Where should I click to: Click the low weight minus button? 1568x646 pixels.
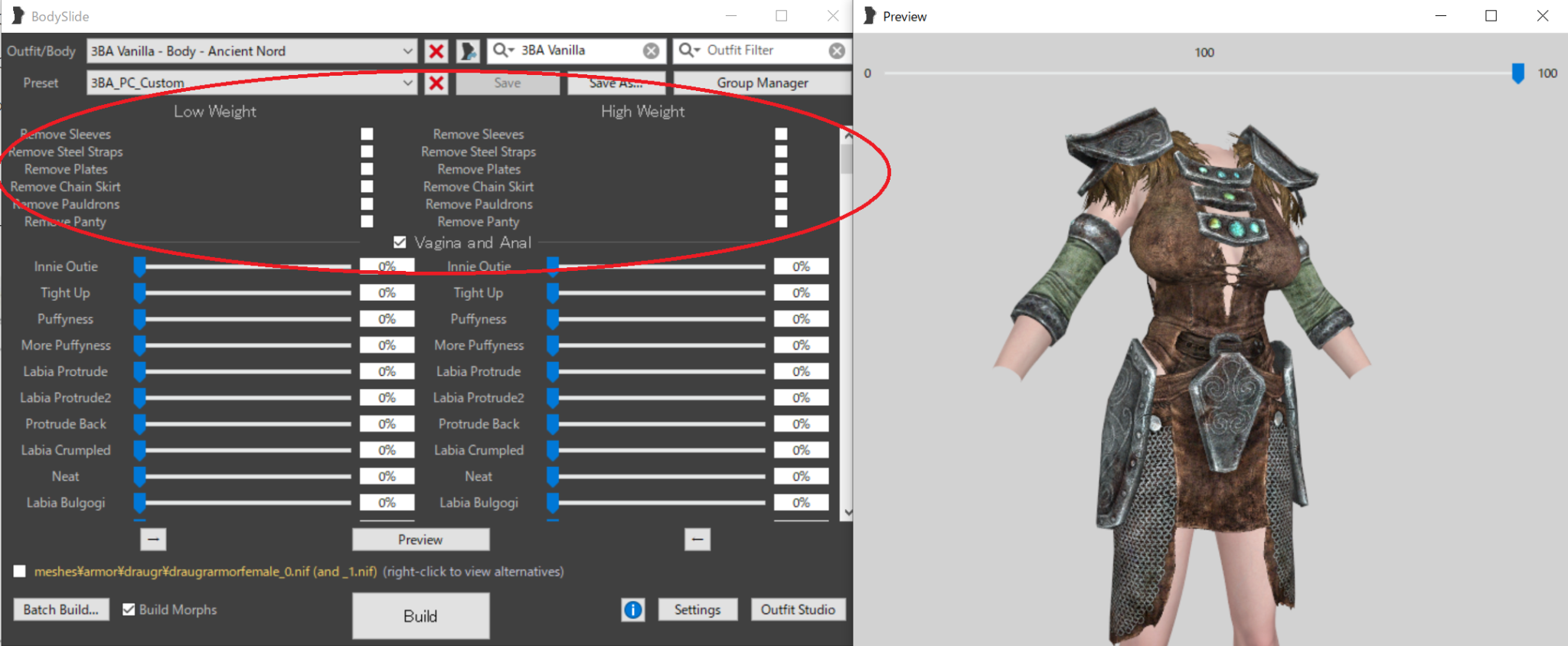pyautogui.click(x=153, y=540)
